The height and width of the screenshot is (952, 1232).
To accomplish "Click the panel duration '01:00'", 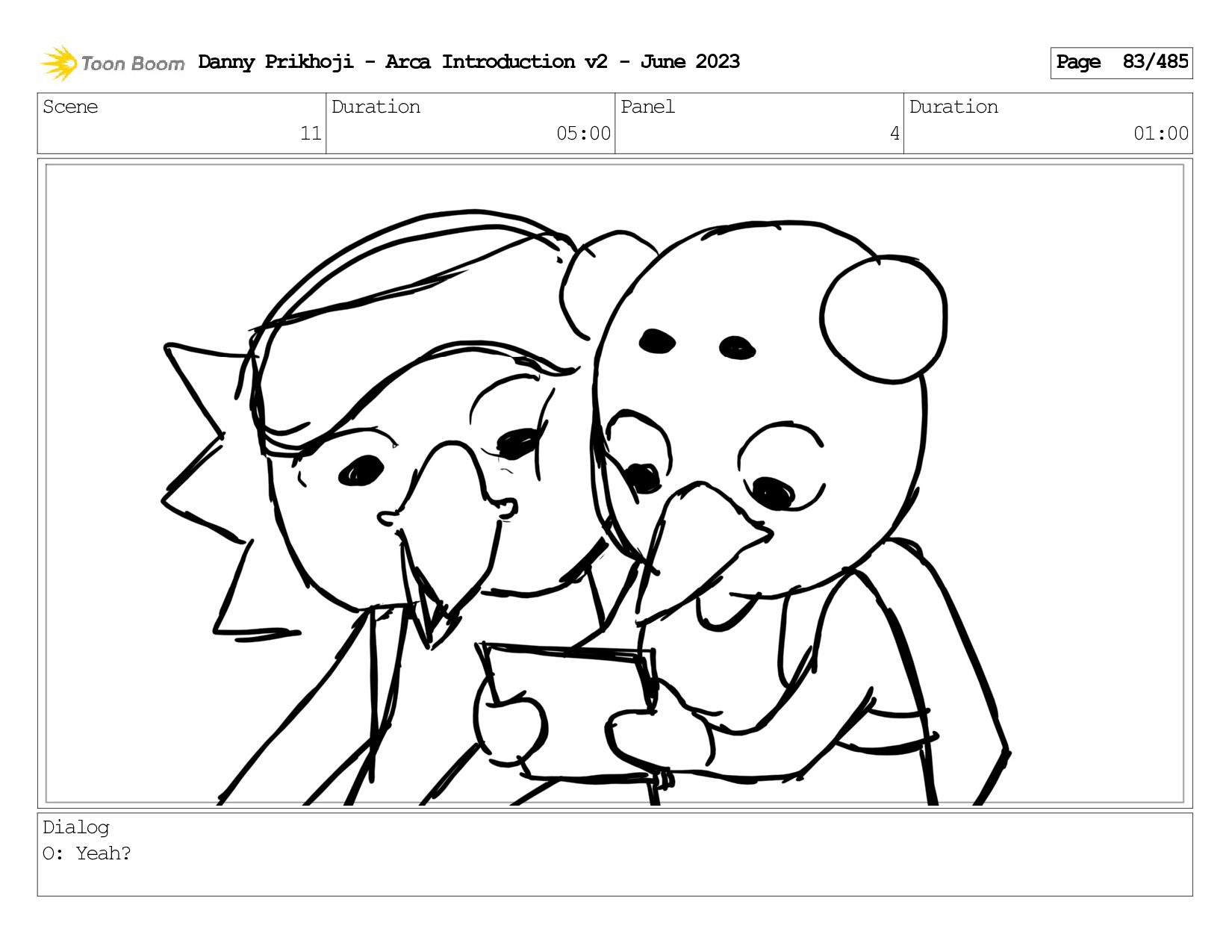I will pos(1160,134).
